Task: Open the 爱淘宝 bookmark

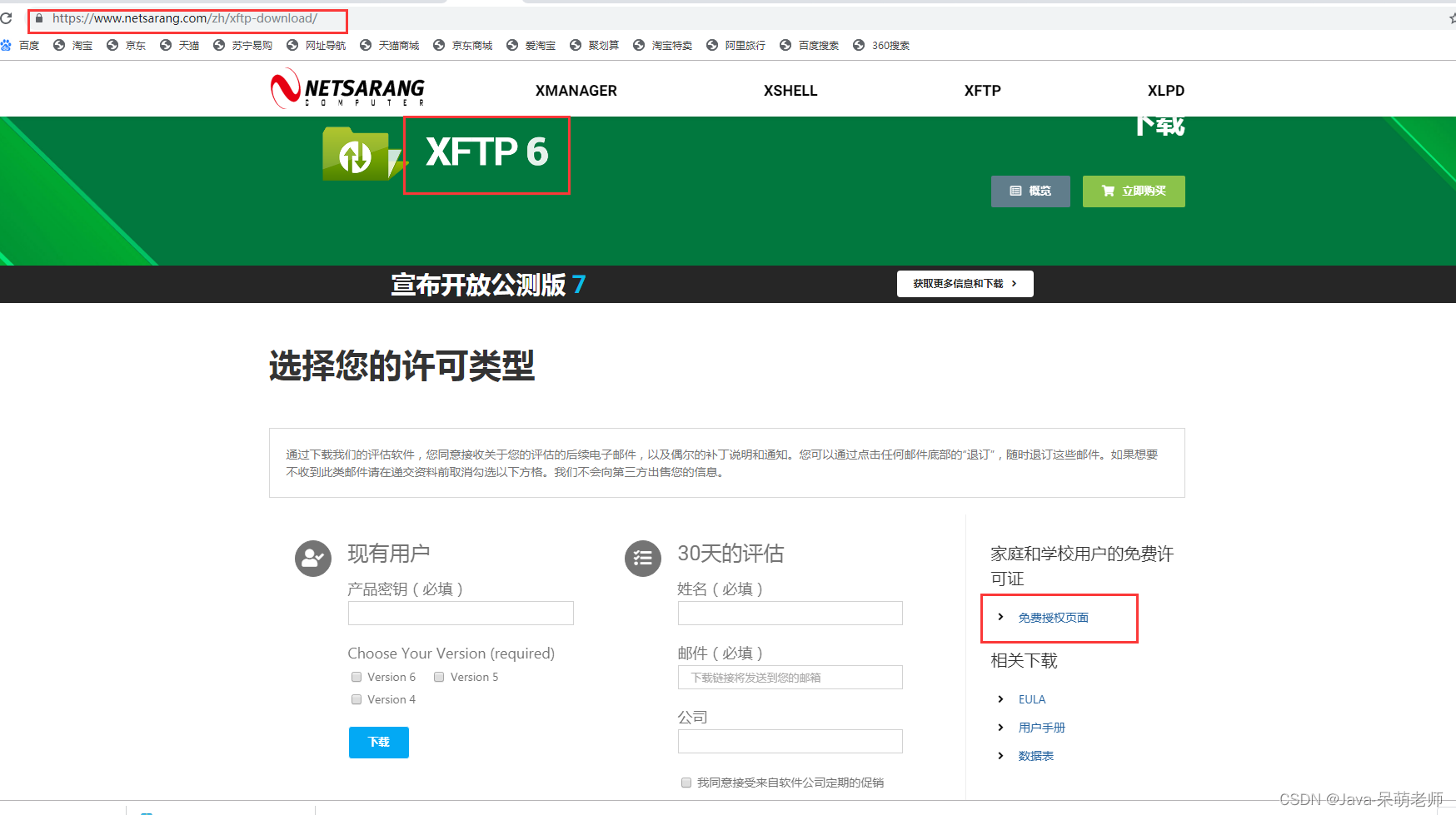Action: point(531,45)
